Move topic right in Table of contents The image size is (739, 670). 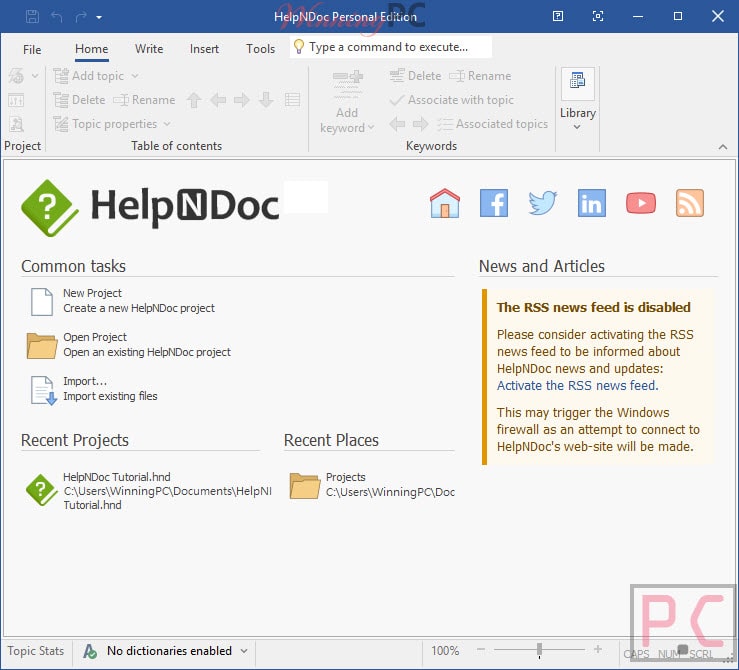(242, 100)
